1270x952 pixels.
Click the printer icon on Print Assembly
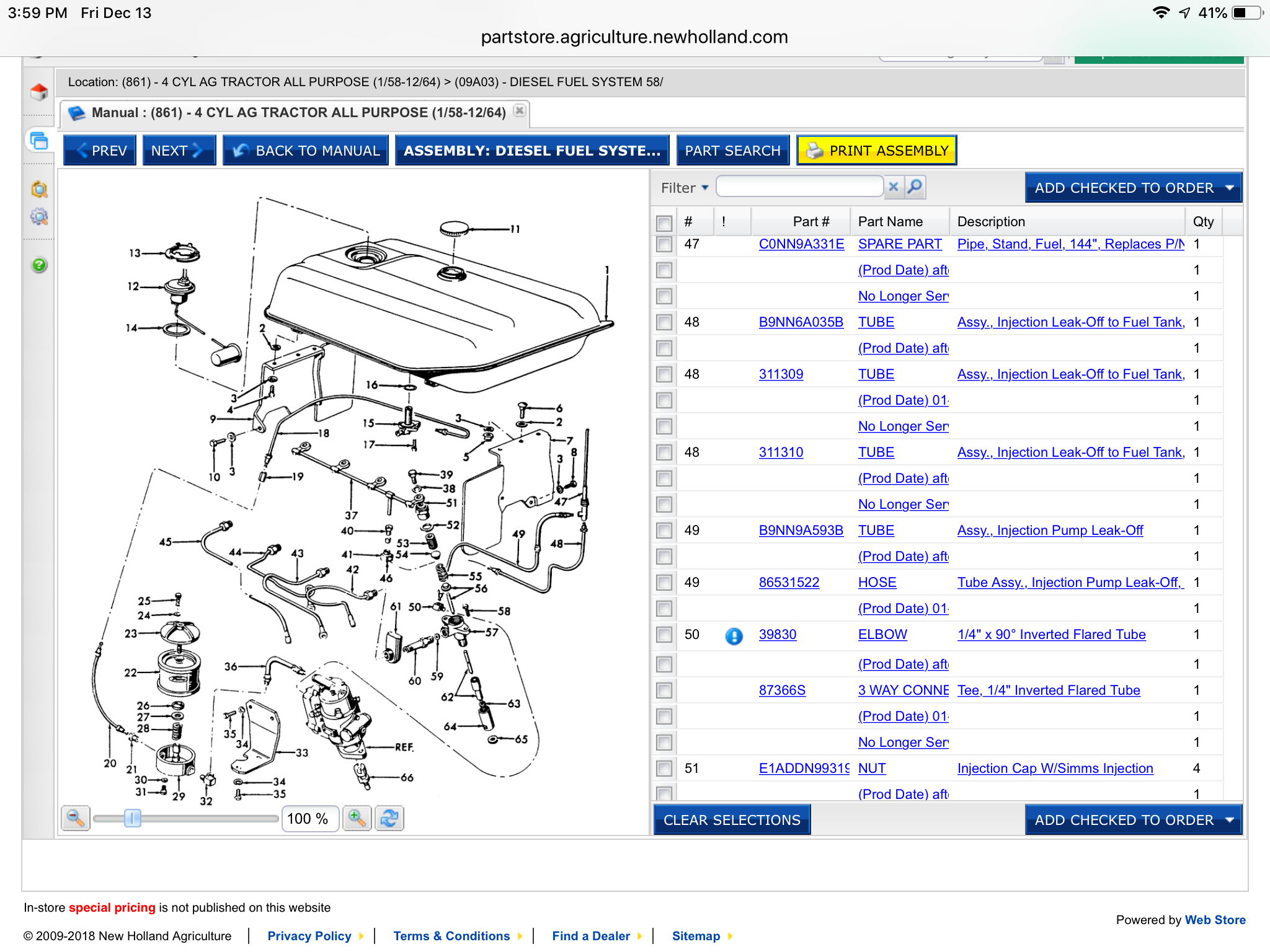tap(814, 151)
